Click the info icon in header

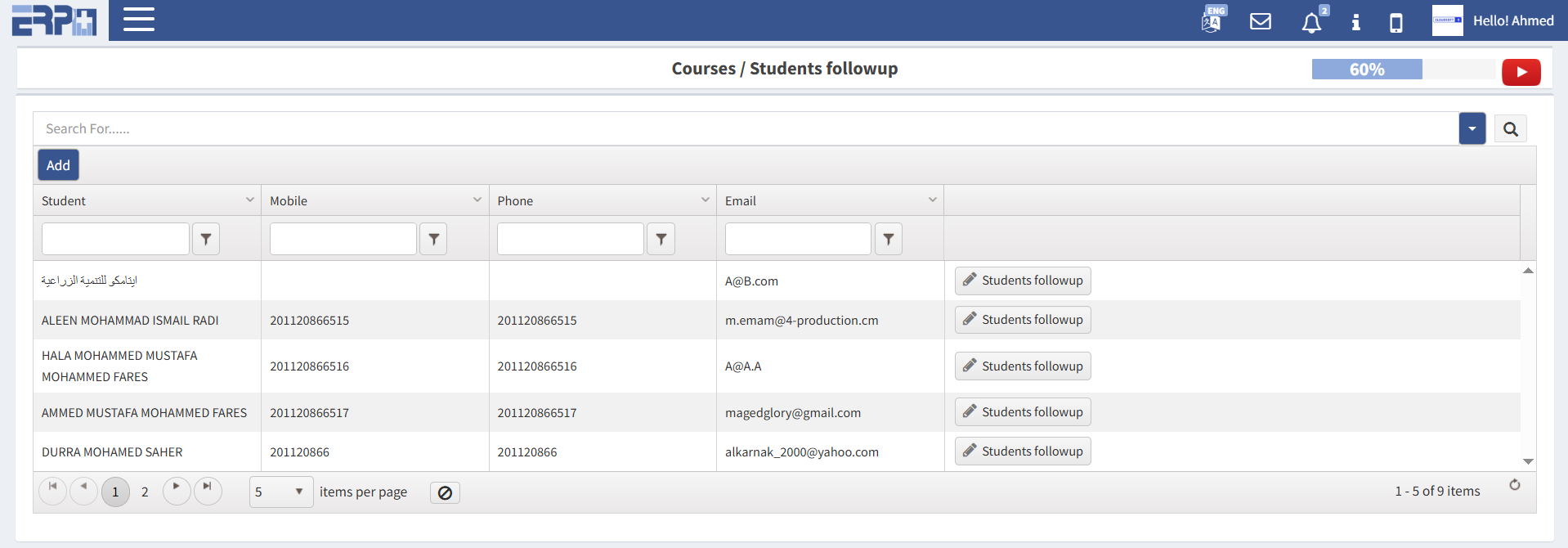(x=1355, y=22)
